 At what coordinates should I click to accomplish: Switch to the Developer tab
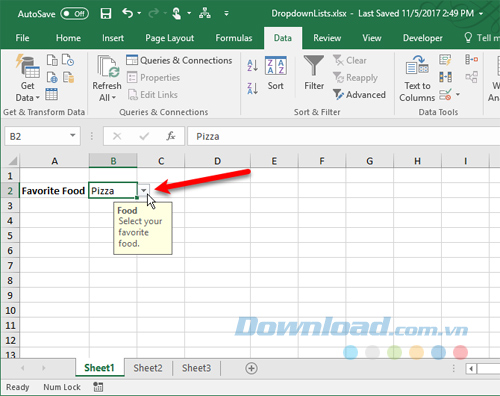click(423, 38)
